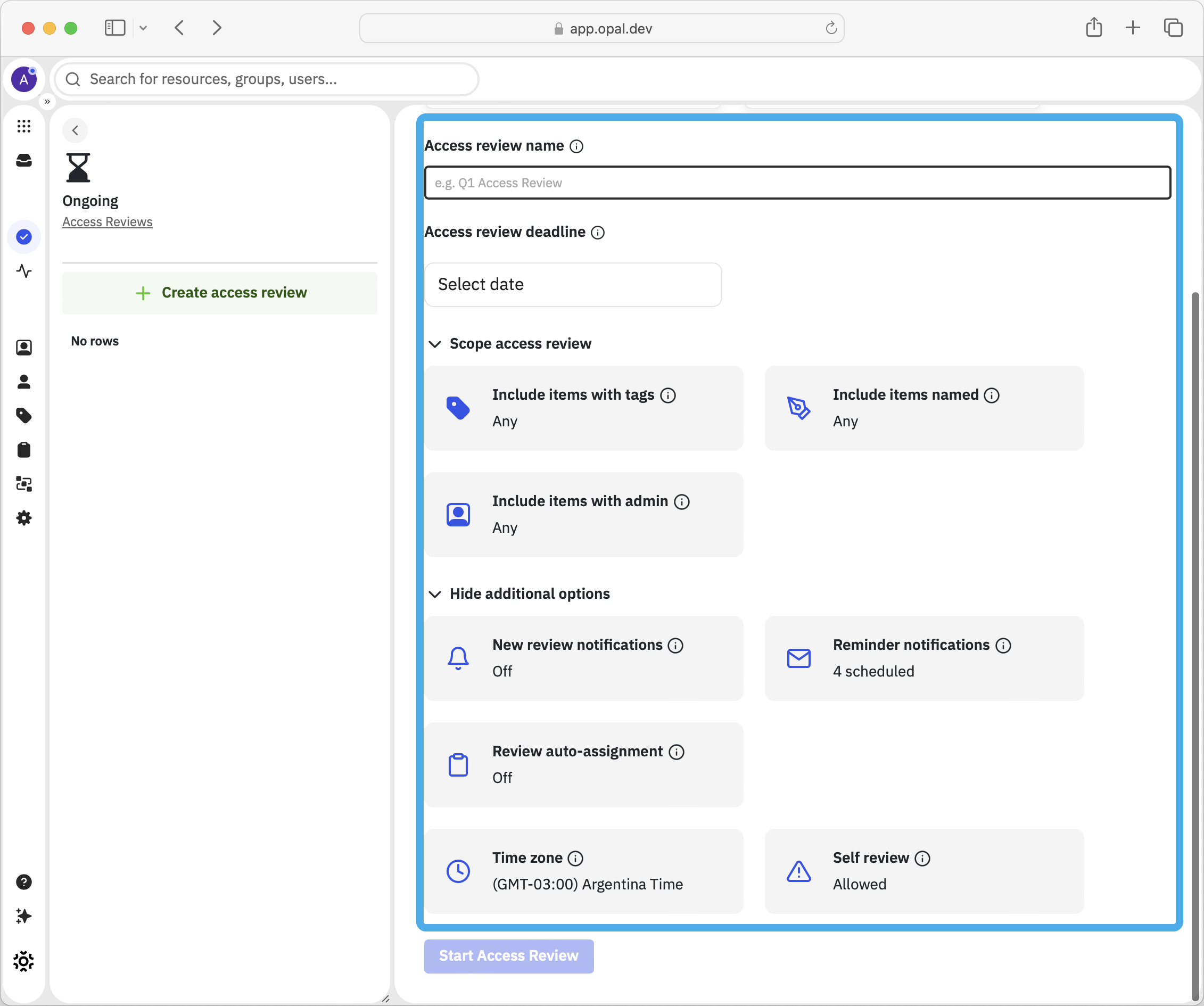Click Start Access Review button
The image size is (1204, 1006).
(509, 955)
